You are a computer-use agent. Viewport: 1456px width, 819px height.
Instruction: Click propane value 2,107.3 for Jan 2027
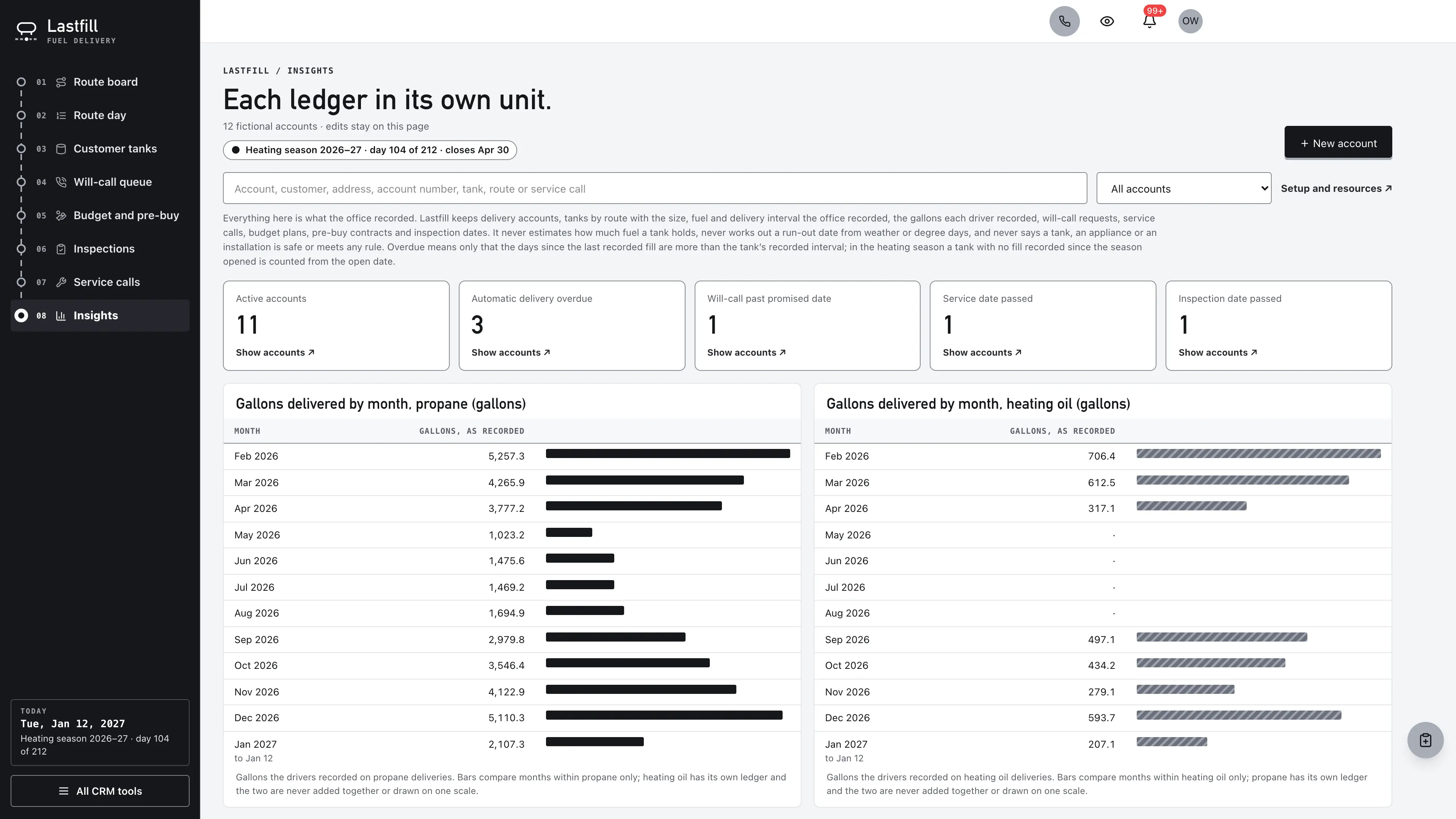pos(506,744)
